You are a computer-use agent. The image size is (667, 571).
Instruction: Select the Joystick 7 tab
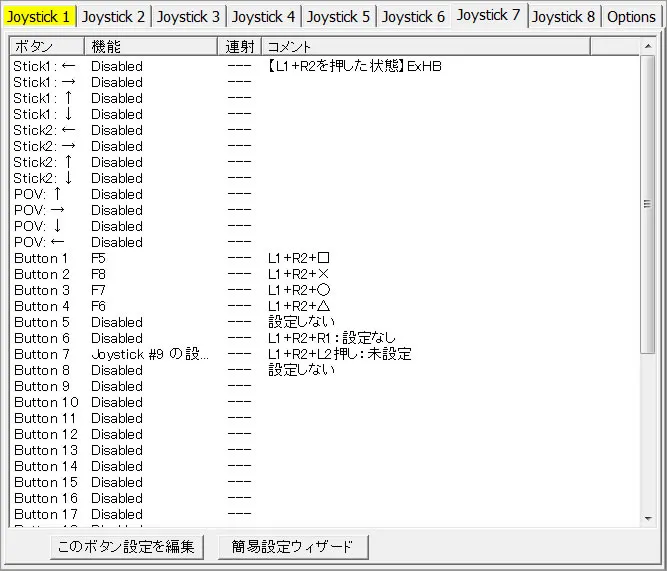(x=488, y=15)
